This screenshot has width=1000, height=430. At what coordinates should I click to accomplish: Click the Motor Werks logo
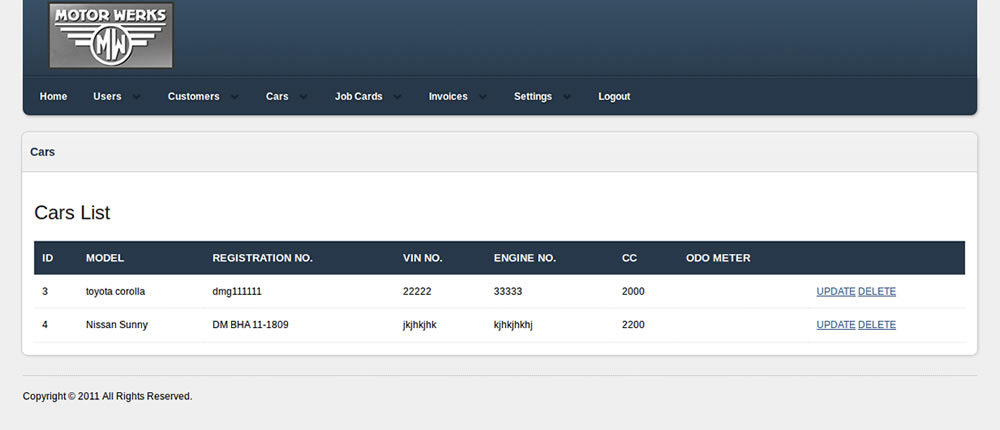[111, 35]
